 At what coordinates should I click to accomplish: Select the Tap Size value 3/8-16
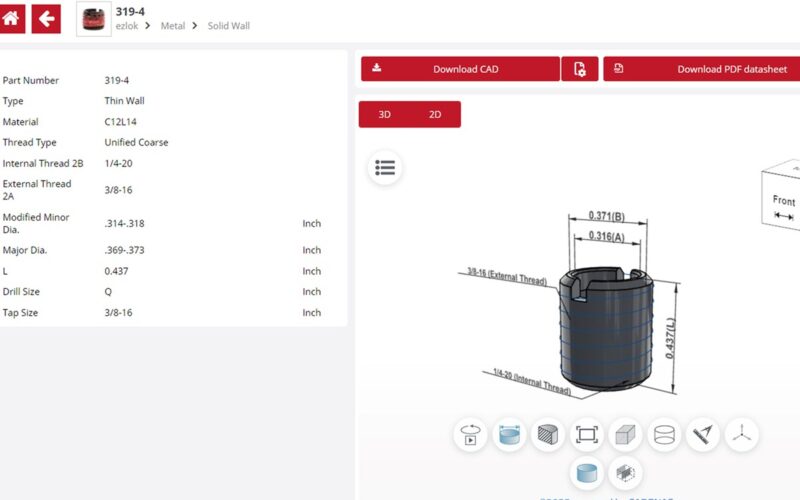[x=118, y=312]
